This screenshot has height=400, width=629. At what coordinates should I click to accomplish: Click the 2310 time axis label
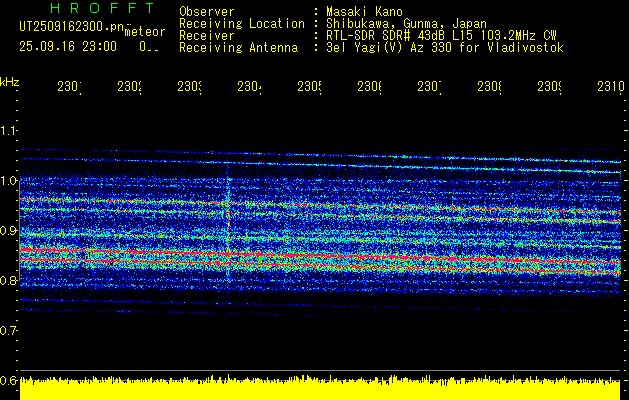tap(611, 86)
